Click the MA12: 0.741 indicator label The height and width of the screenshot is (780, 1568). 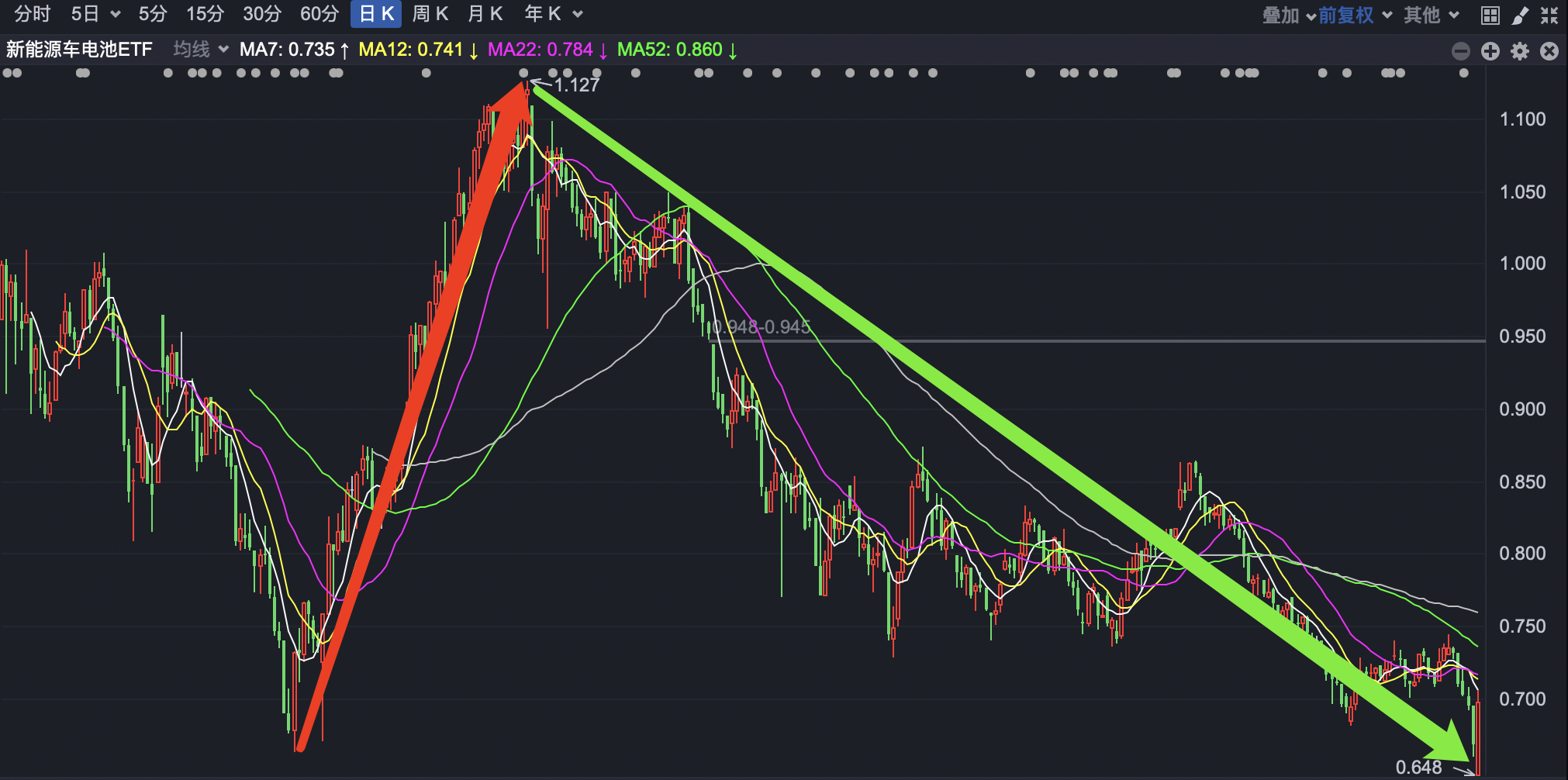pyautogui.click(x=419, y=50)
